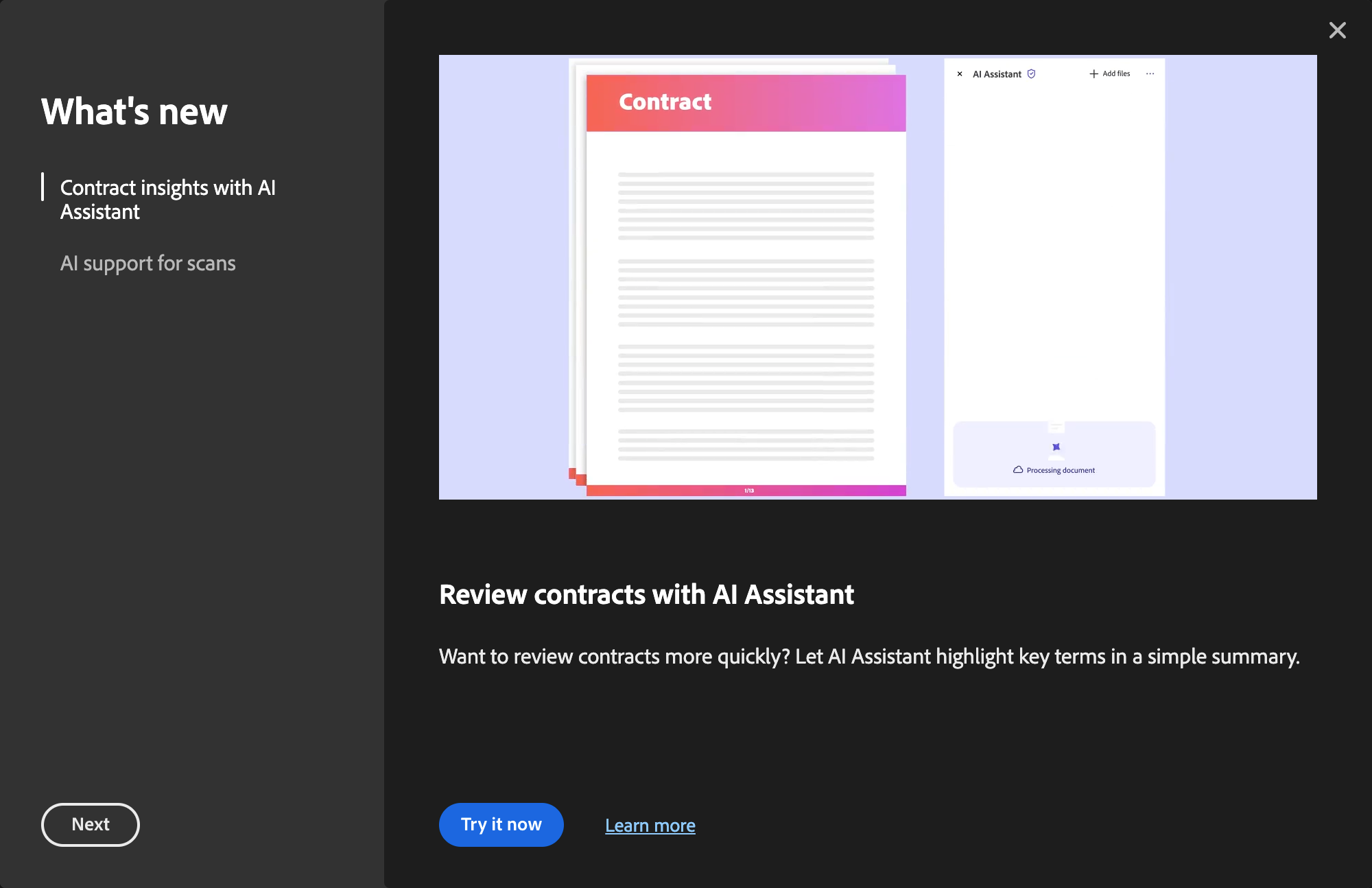
Task: Click the AI Assistant shield icon in preview
Action: pos(1031,74)
